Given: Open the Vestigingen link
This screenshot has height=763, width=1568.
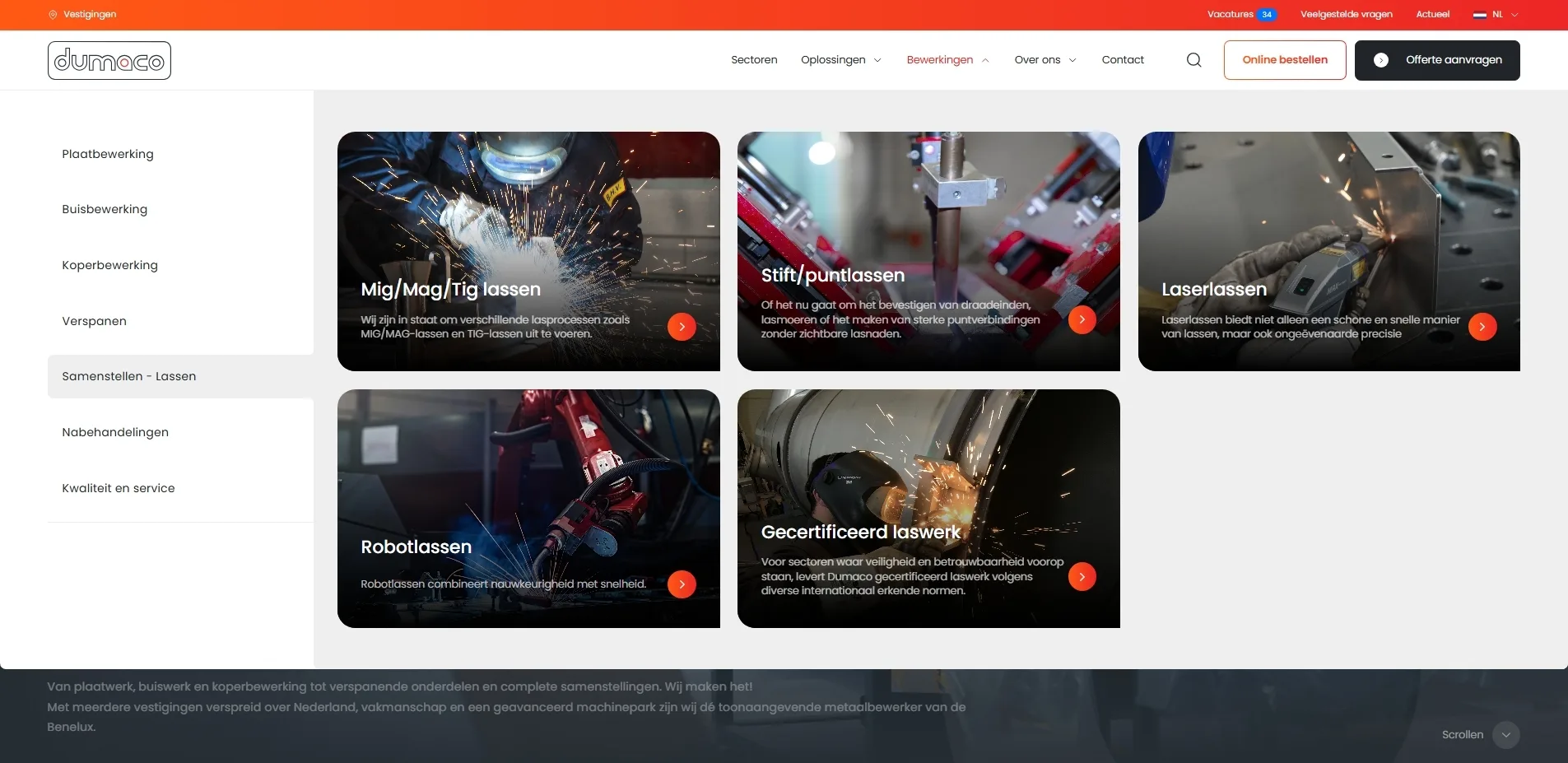Looking at the screenshot, I should click(90, 15).
